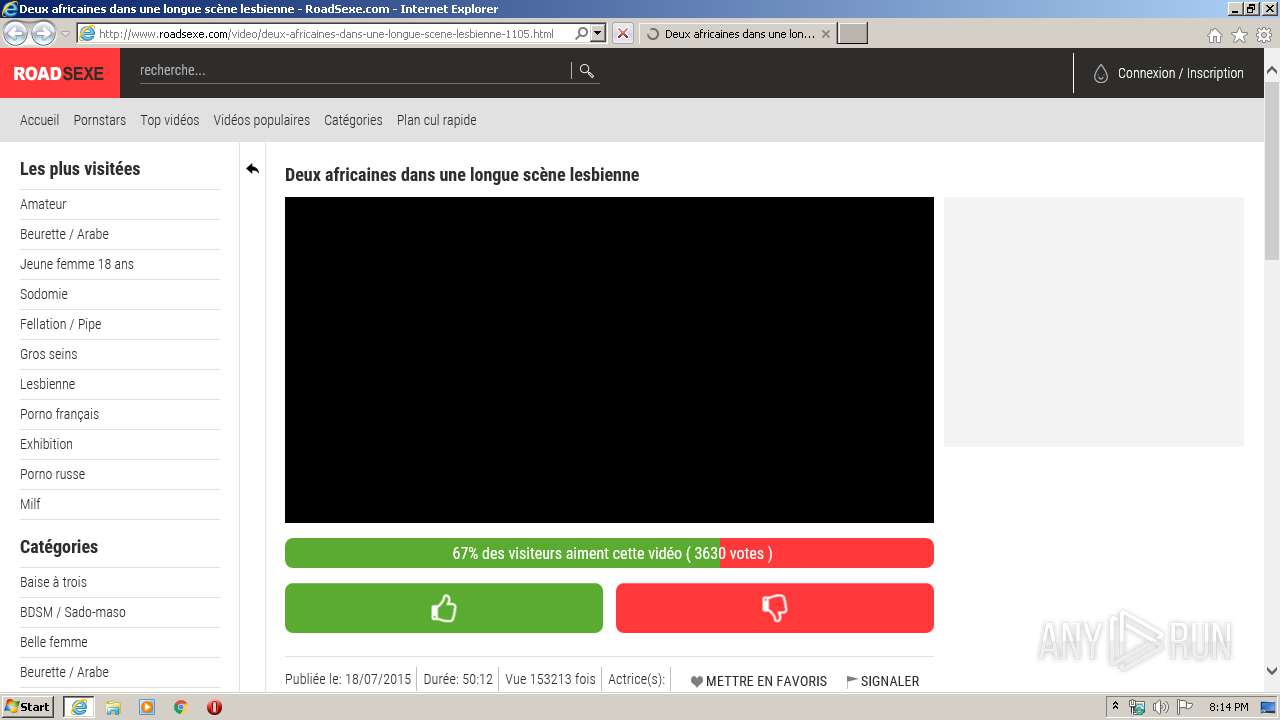Open the red Opera taskbar icon
Screen dimensions: 1280x720
[x=214, y=707]
